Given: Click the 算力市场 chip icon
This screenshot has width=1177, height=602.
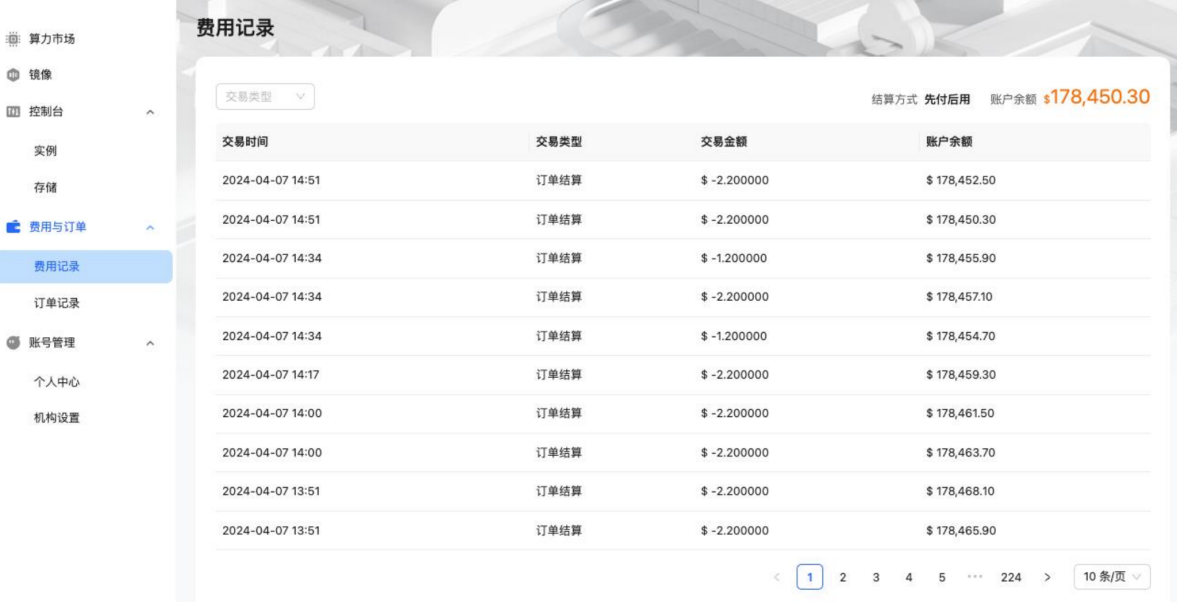Looking at the screenshot, I should pos(13,39).
